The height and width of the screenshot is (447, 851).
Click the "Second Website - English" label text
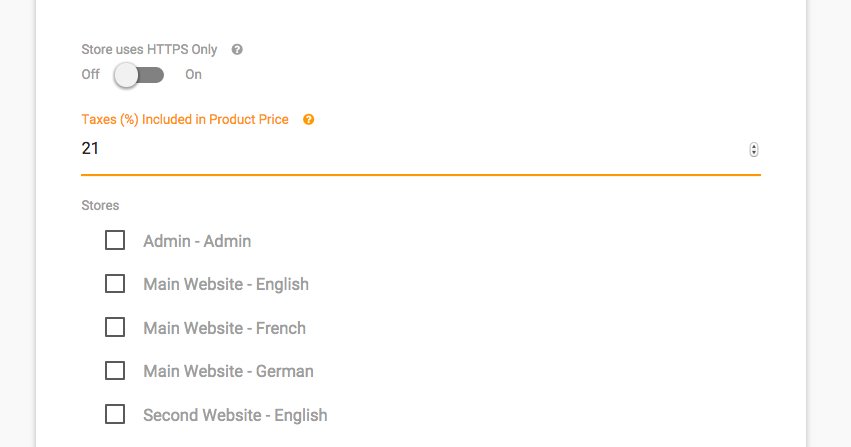235,415
